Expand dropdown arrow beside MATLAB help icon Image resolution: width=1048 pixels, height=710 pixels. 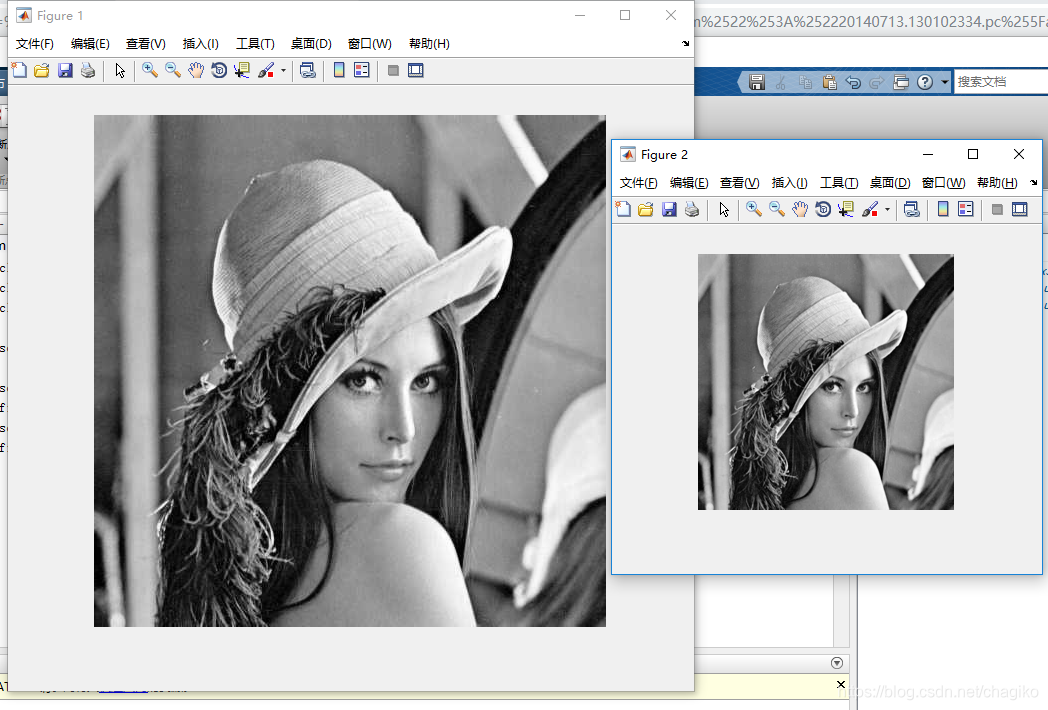point(944,82)
